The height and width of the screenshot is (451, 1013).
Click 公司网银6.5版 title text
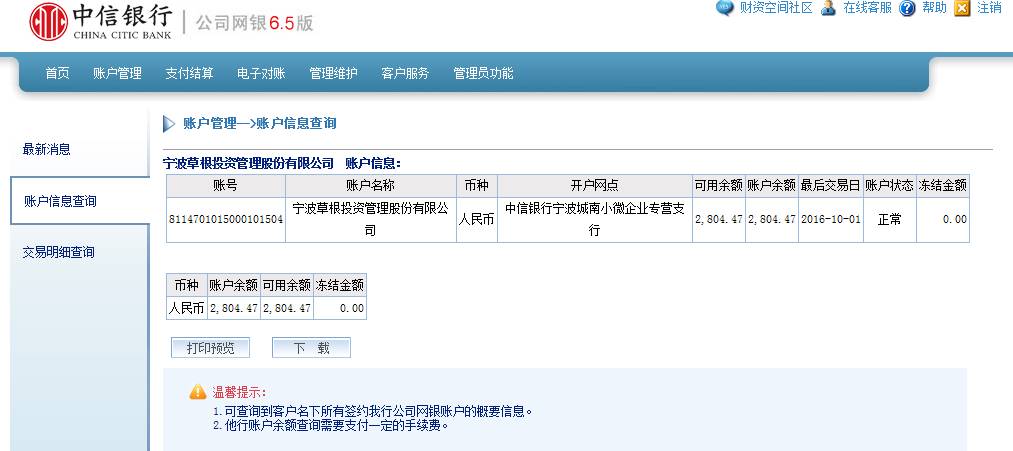point(255,24)
